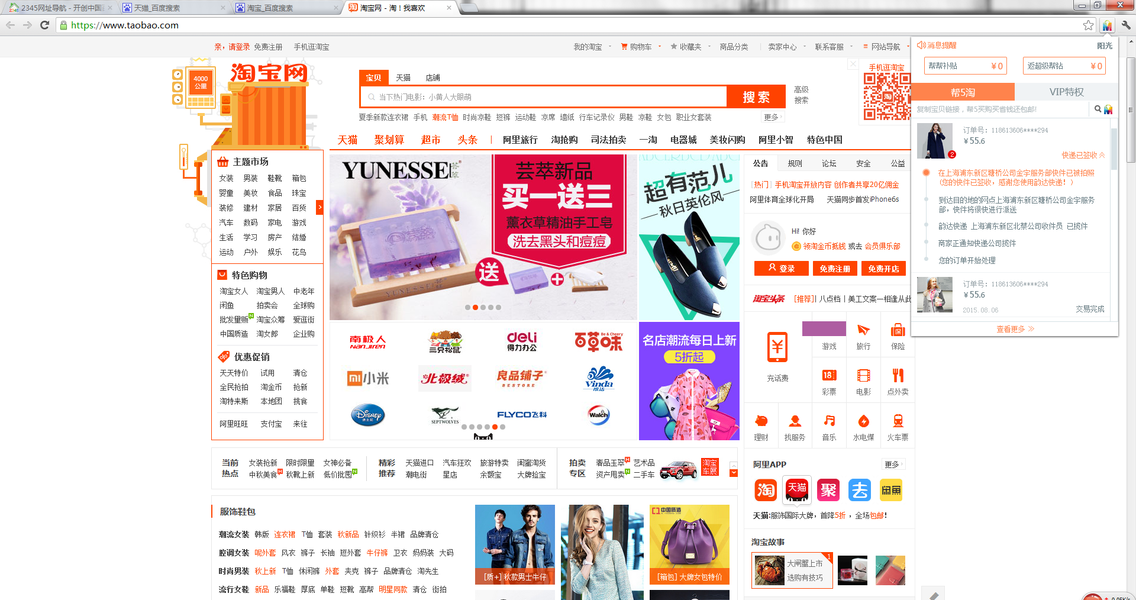Image resolution: width=1136 pixels, height=600 pixels.
Task: Click the extension popup search magnifier icon
Action: (x=1098, y=109)
